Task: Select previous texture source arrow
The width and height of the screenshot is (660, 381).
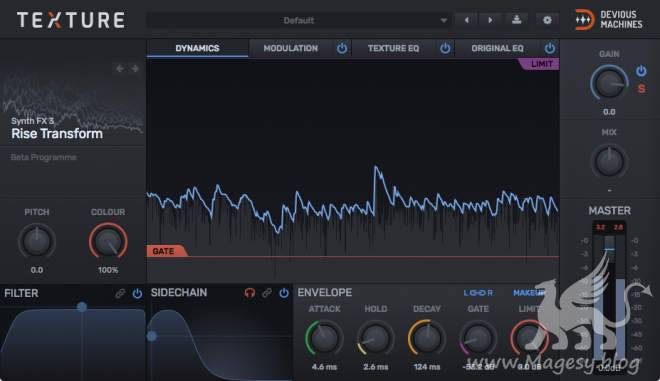Action: (120, 68)
